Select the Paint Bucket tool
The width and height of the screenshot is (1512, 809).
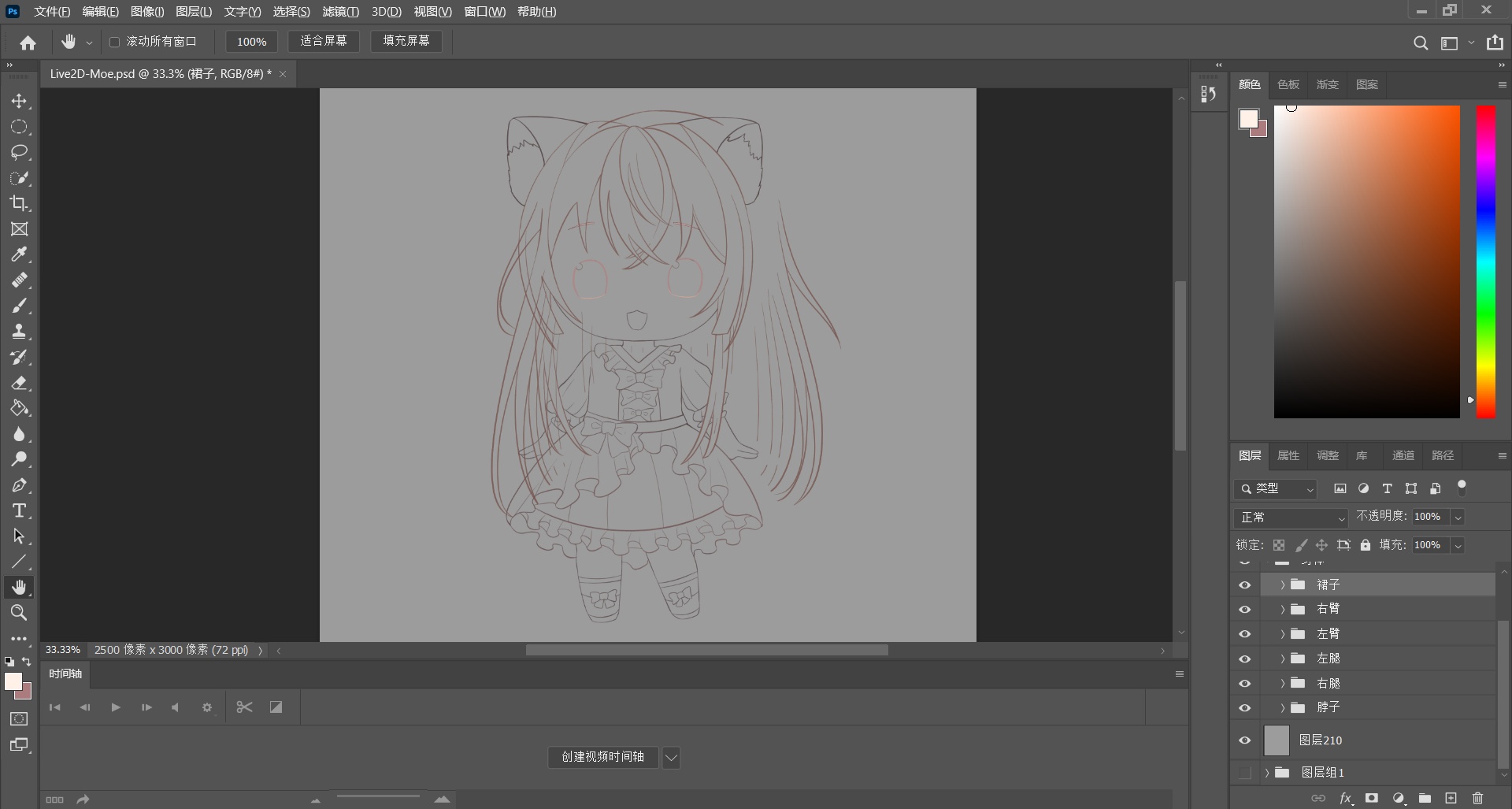[19, 408]
